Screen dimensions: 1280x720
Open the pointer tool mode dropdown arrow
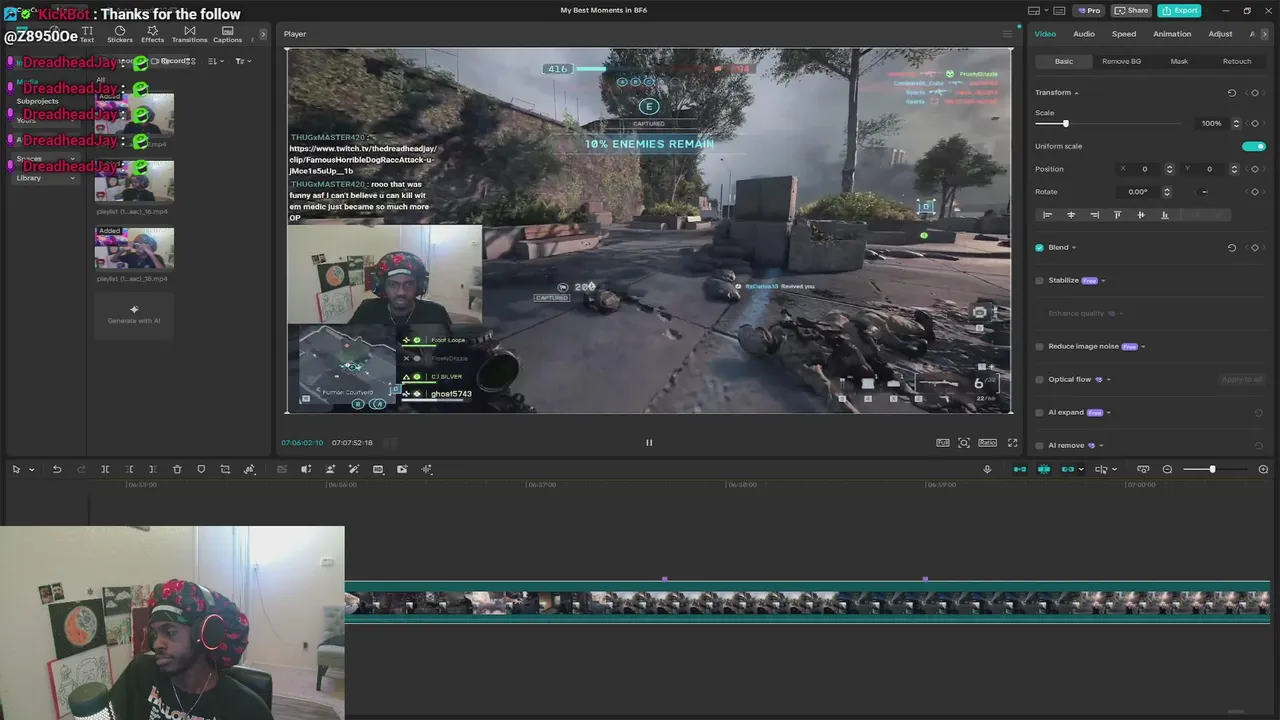point(31,470)
